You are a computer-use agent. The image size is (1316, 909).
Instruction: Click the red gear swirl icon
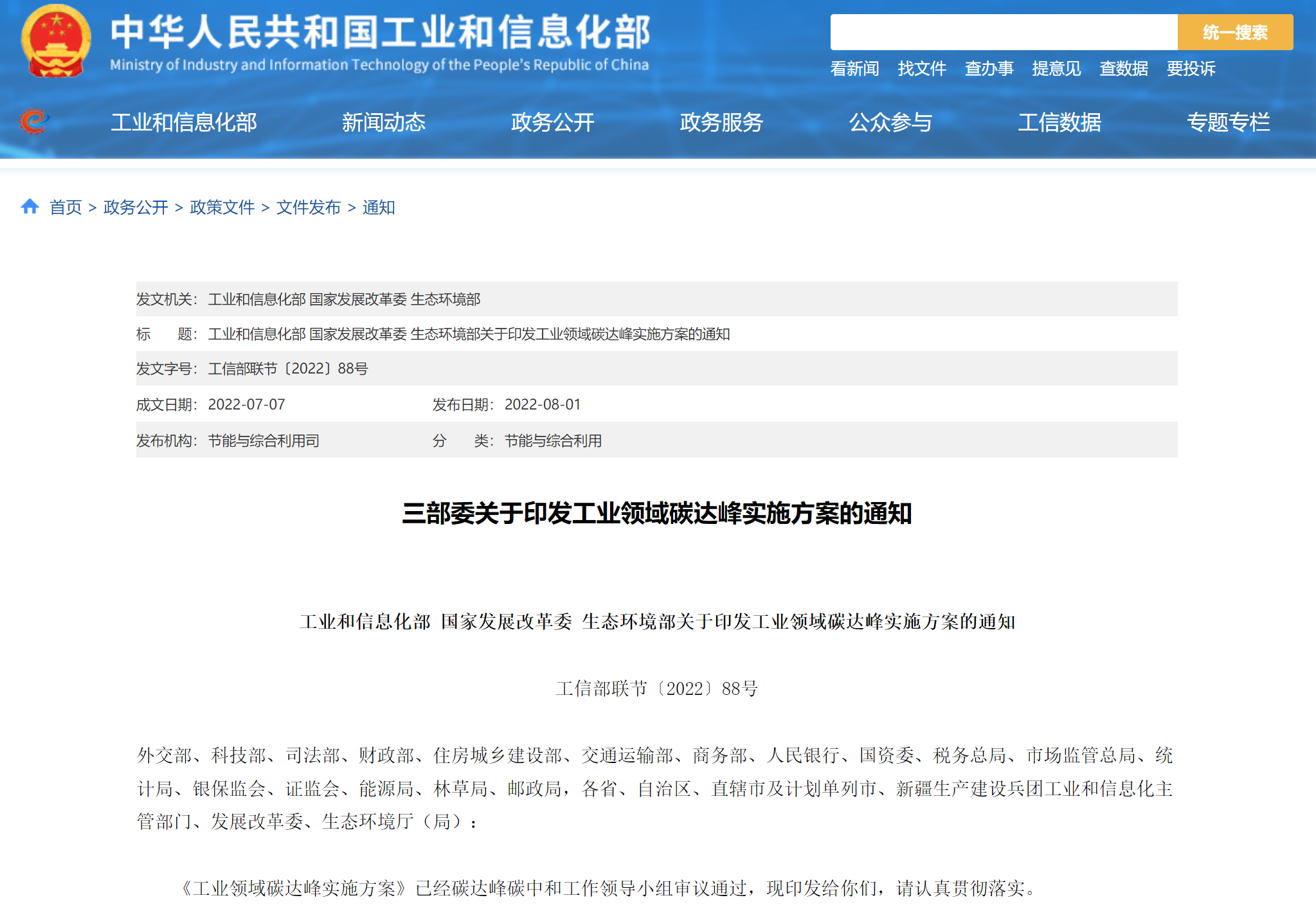point(33,122)
